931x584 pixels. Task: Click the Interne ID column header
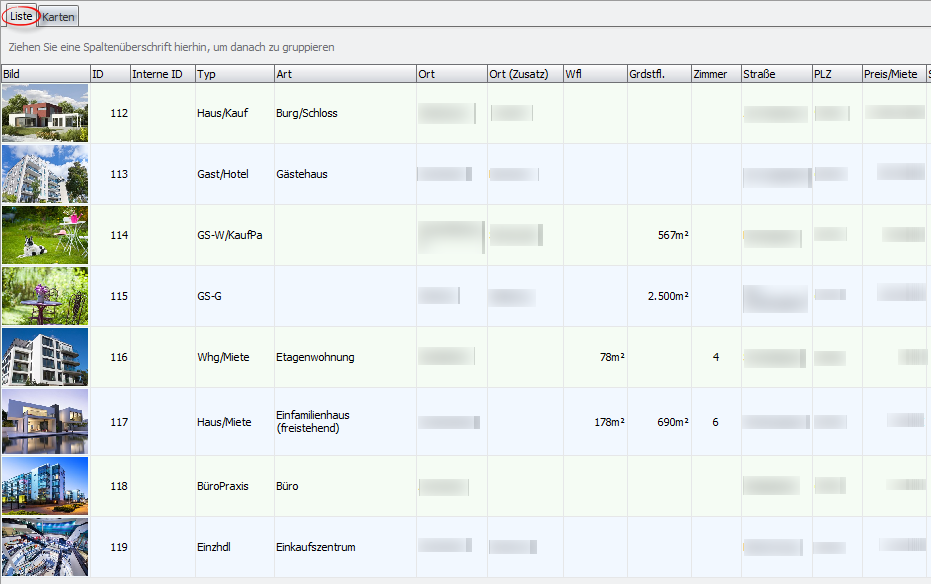click(163, 74)
